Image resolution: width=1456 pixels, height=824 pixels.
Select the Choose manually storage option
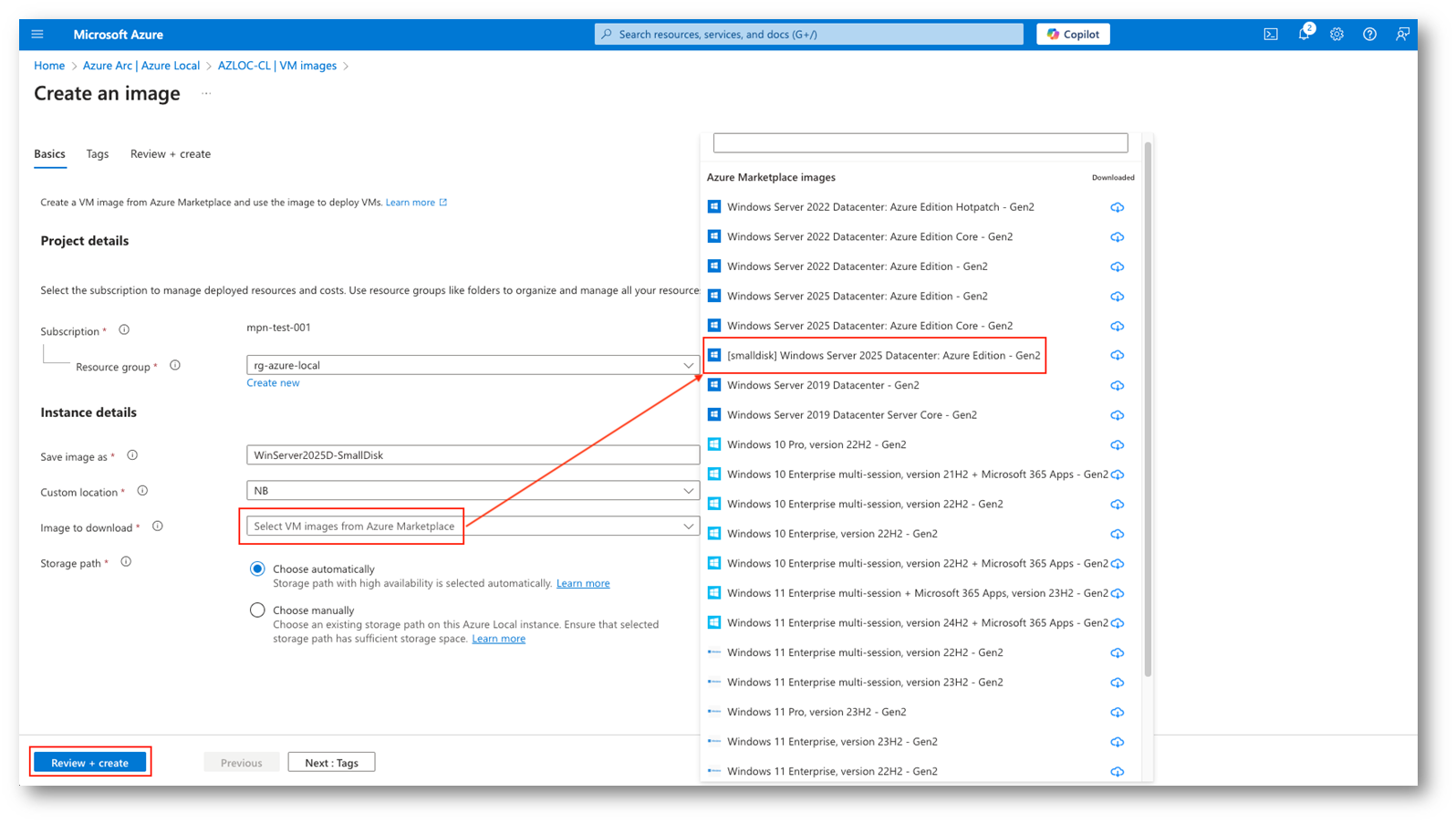(257, 610)
